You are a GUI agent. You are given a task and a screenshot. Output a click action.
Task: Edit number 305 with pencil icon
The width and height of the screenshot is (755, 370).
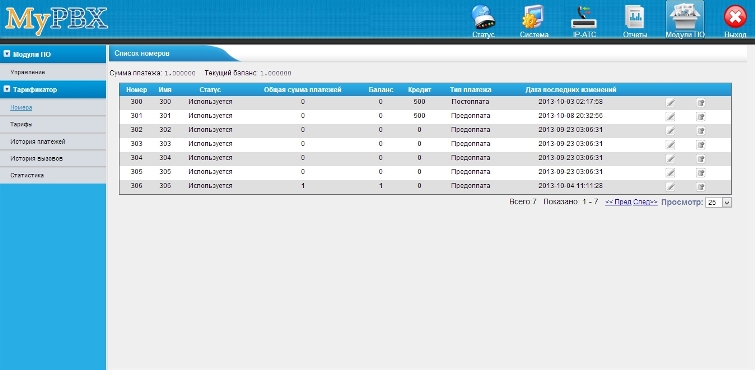tap(670, 172)
